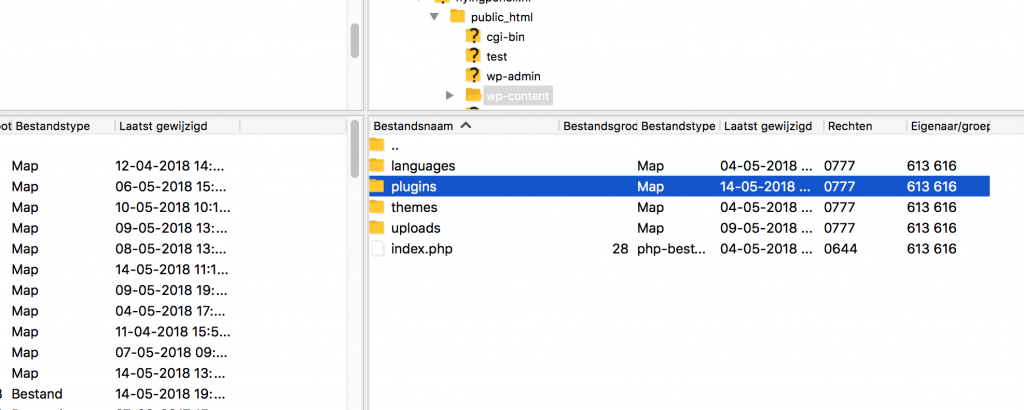Image resolution: width=1024 pixels, height=410 pixels.
Task: Click the themes folder icon
Action: point(377,207)
